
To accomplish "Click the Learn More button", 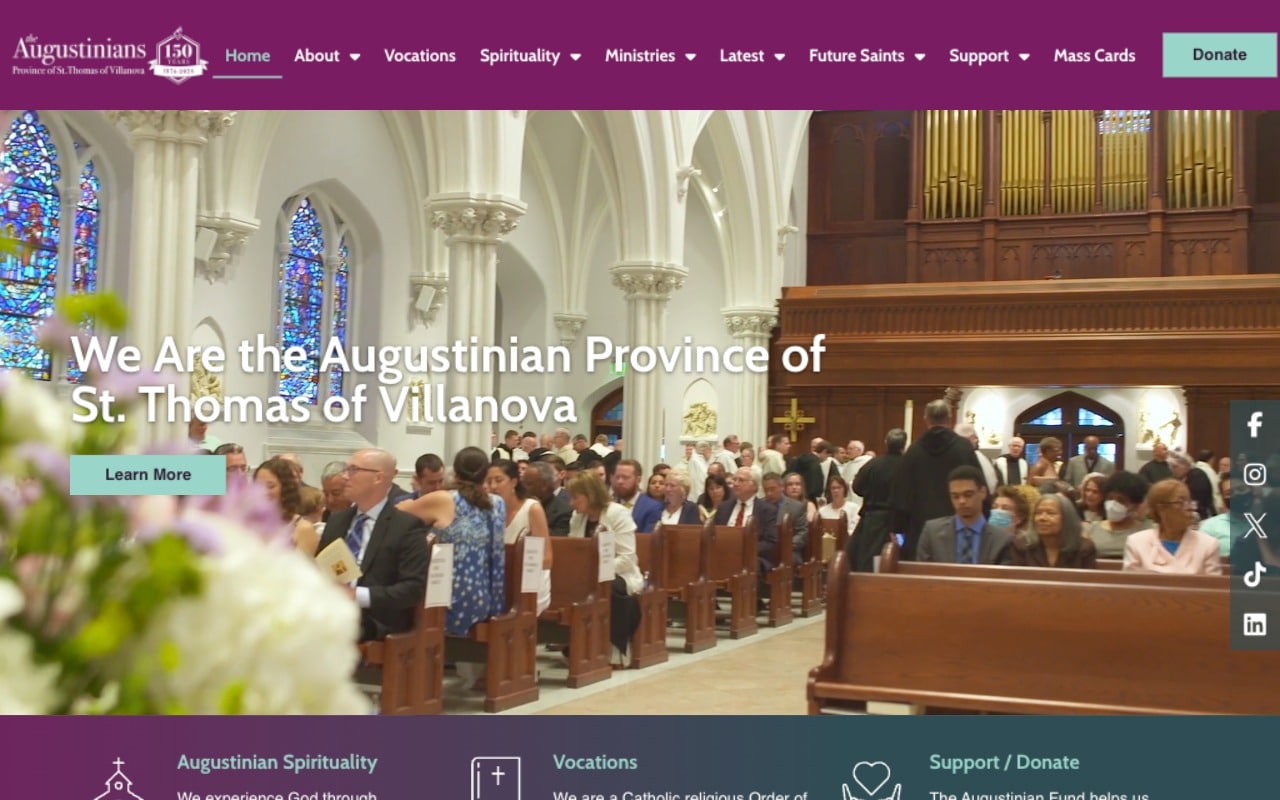I will pyautogui.click(x=148, y=475).
